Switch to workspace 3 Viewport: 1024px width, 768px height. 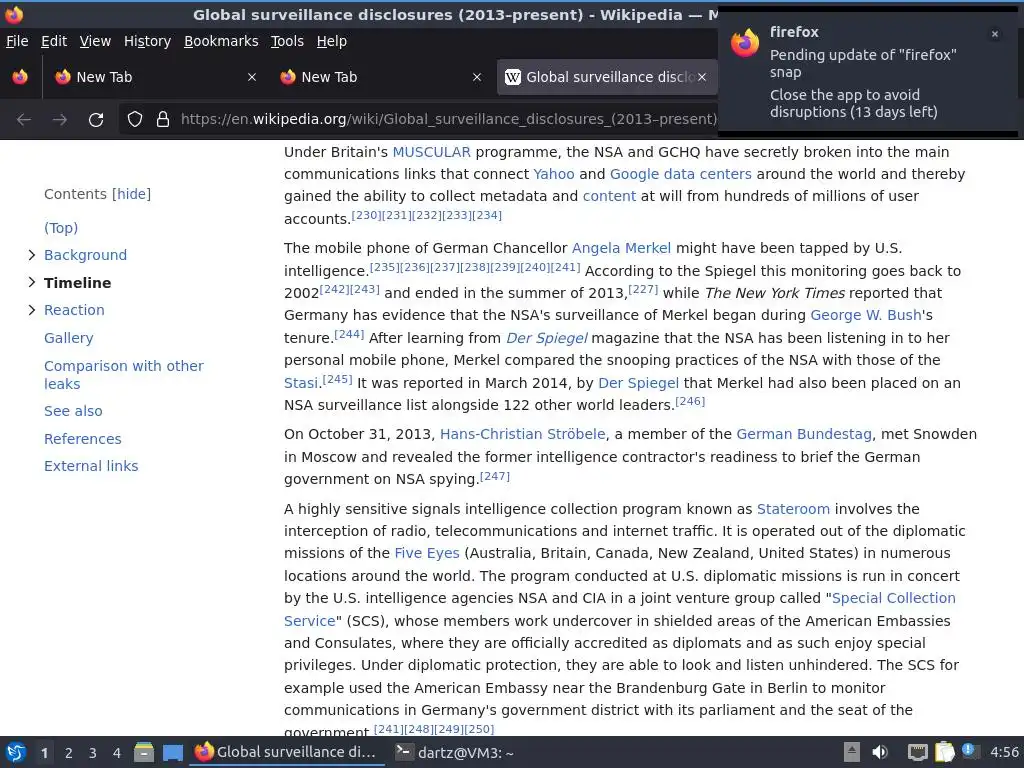click(x=93, y=753)
